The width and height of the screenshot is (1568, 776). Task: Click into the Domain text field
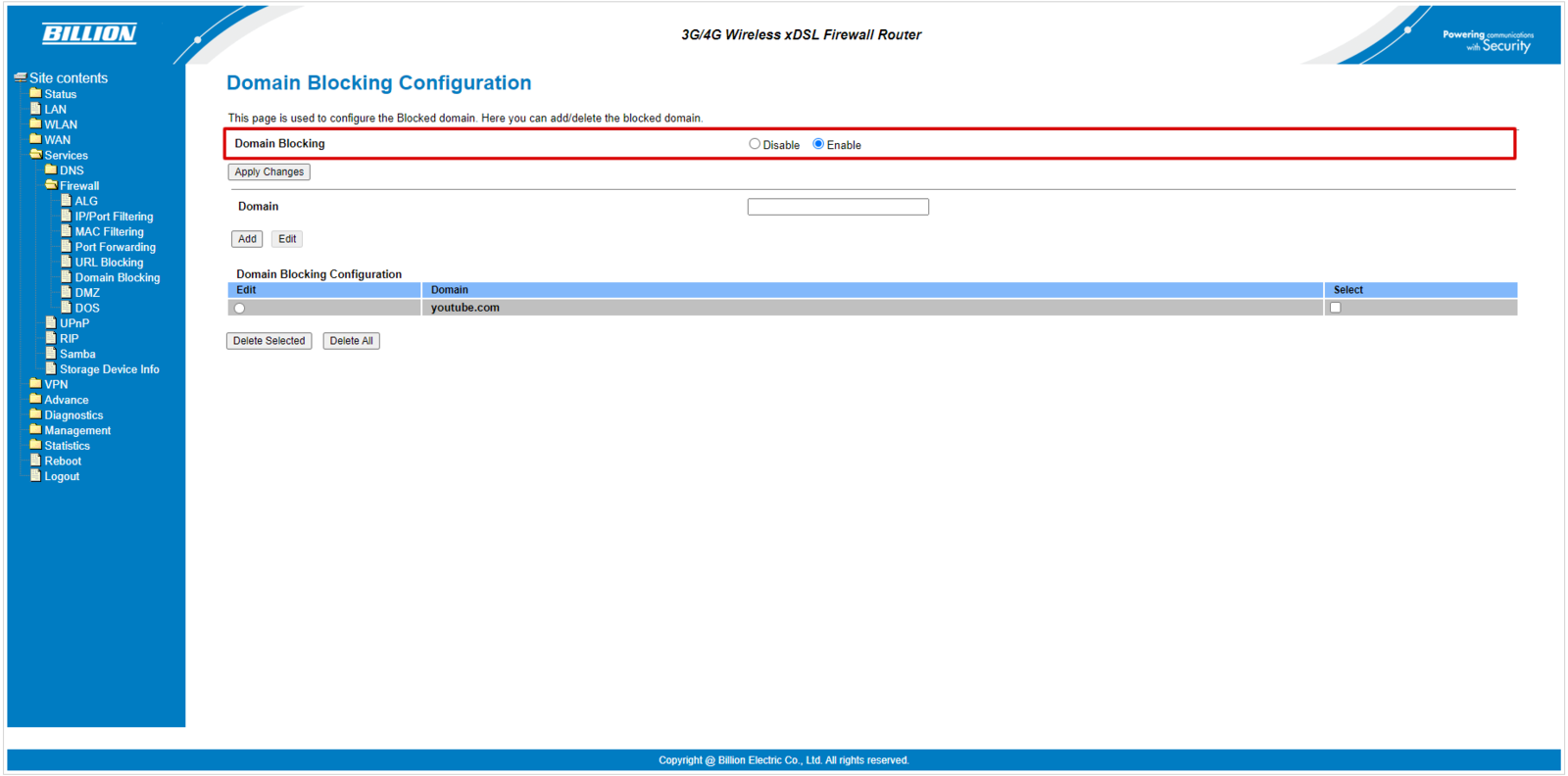837,207
